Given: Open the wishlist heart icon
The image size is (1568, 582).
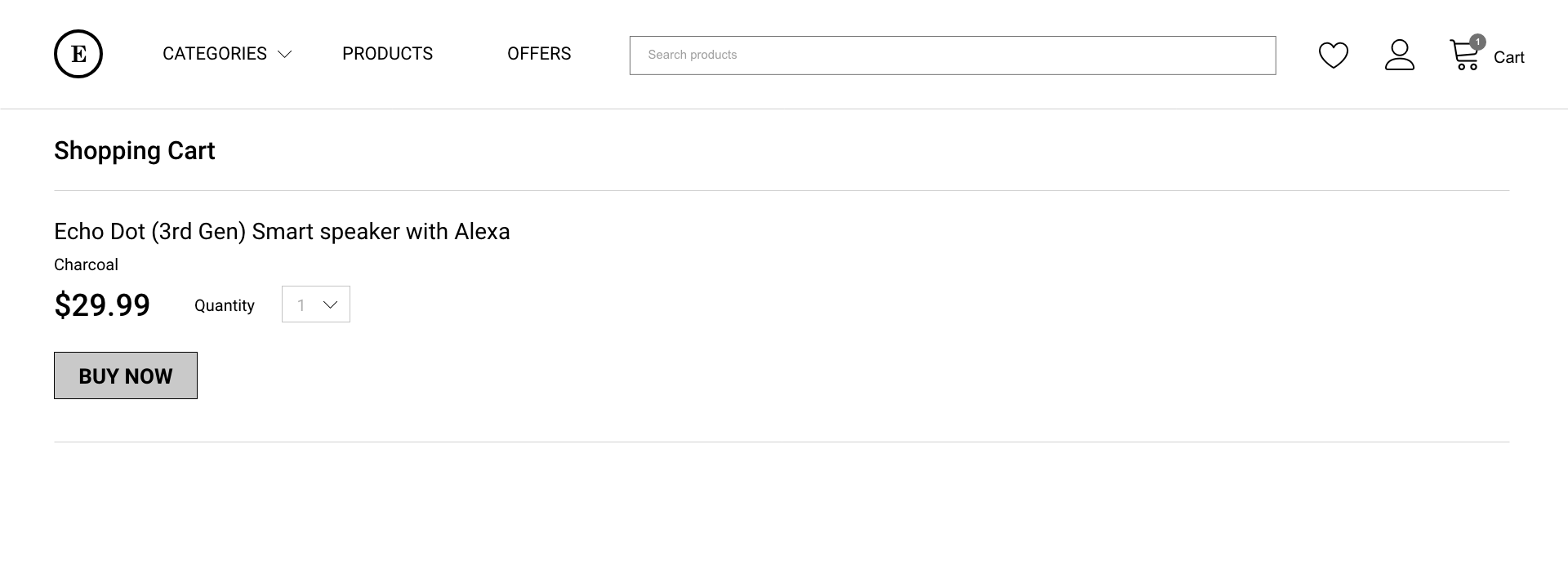Looking at the screenshot, I should coord(1334,55).
